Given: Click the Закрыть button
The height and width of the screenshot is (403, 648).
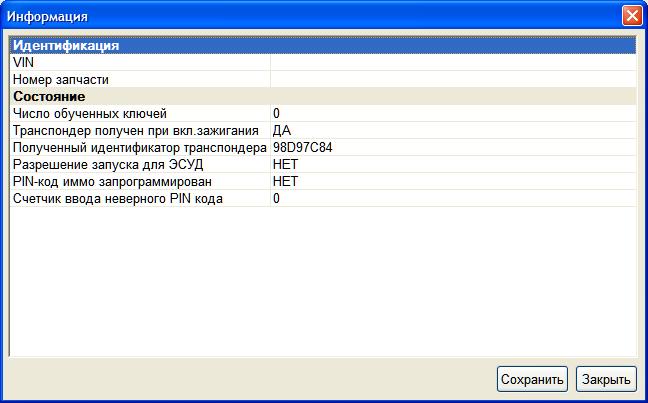Looking at the screenshot, I should (606, 379).
